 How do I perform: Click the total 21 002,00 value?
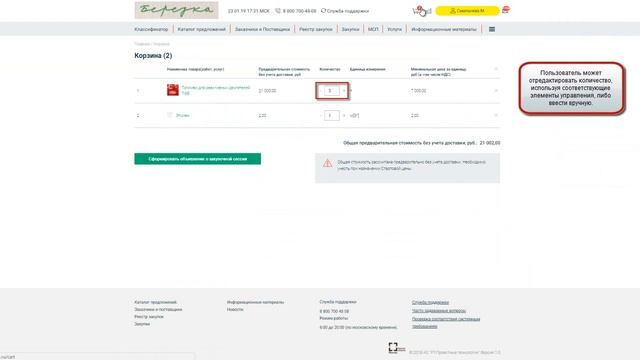[490, 143]
